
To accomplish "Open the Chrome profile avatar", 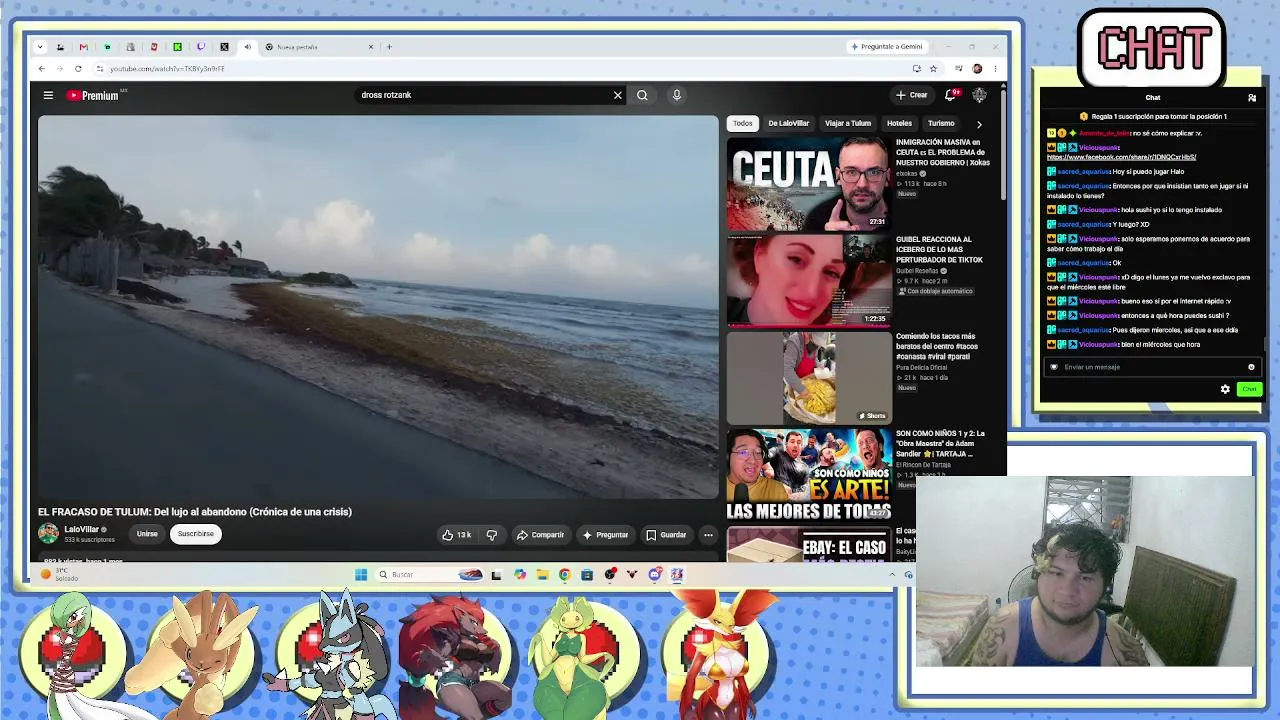I will 977,69.
